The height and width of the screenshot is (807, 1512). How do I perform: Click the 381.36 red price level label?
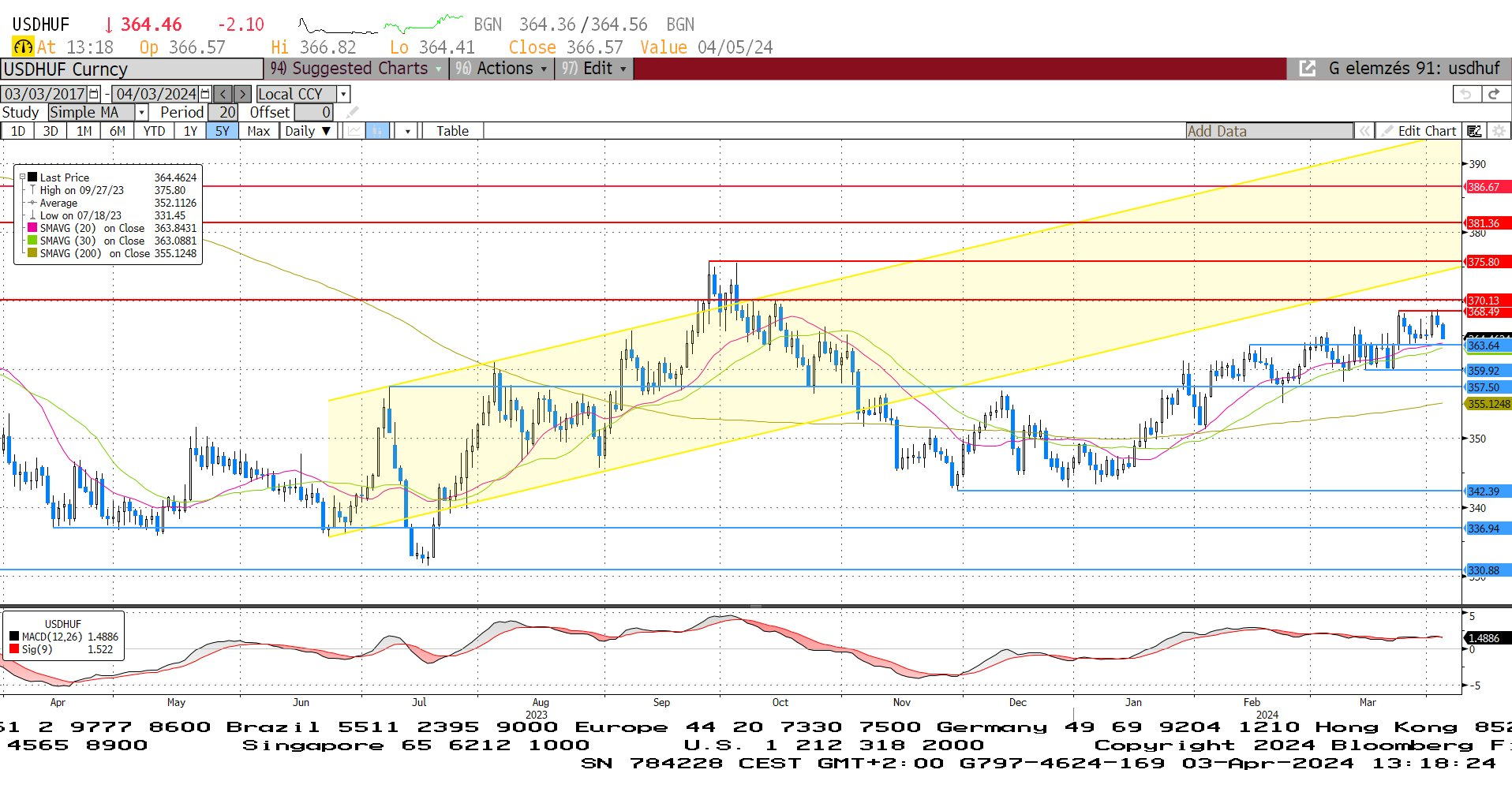click(x=1487, y=223)
